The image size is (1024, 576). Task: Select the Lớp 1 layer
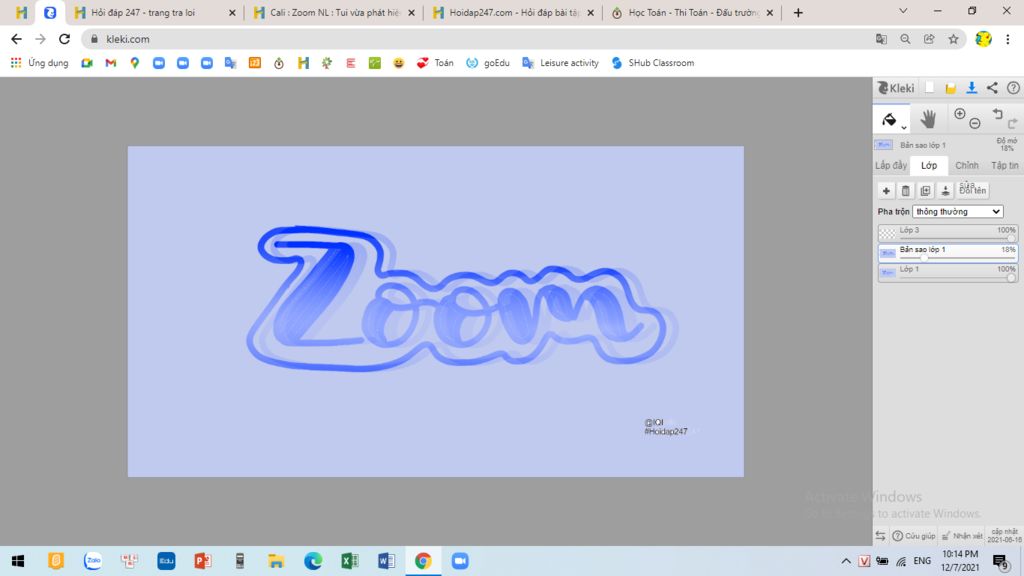tap(948, 272)
